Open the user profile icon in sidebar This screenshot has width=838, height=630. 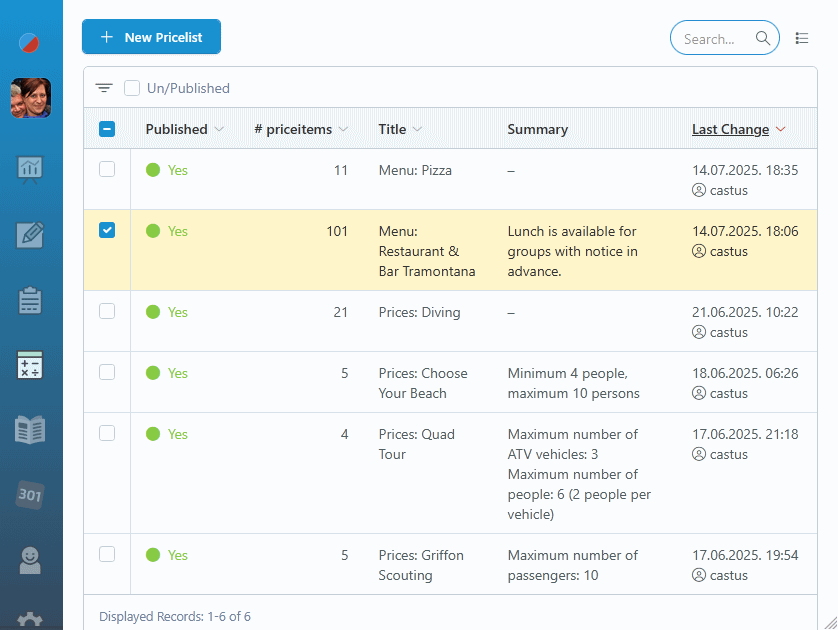(x=31, y=560)
